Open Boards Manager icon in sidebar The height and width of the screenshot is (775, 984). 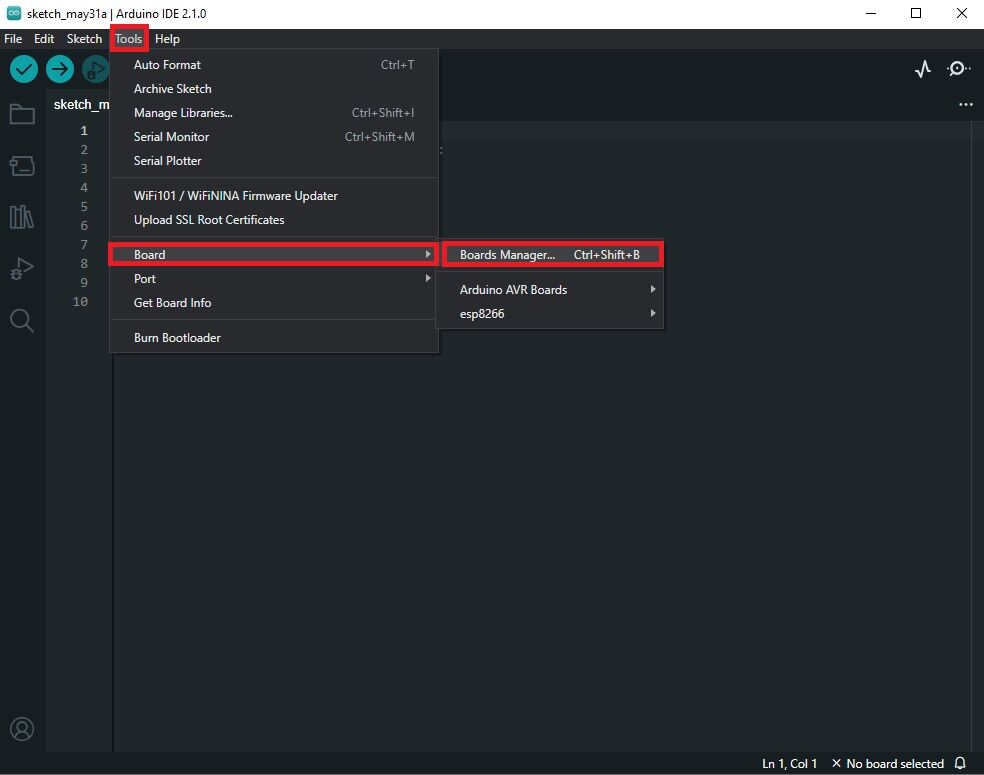click(22, 165)
